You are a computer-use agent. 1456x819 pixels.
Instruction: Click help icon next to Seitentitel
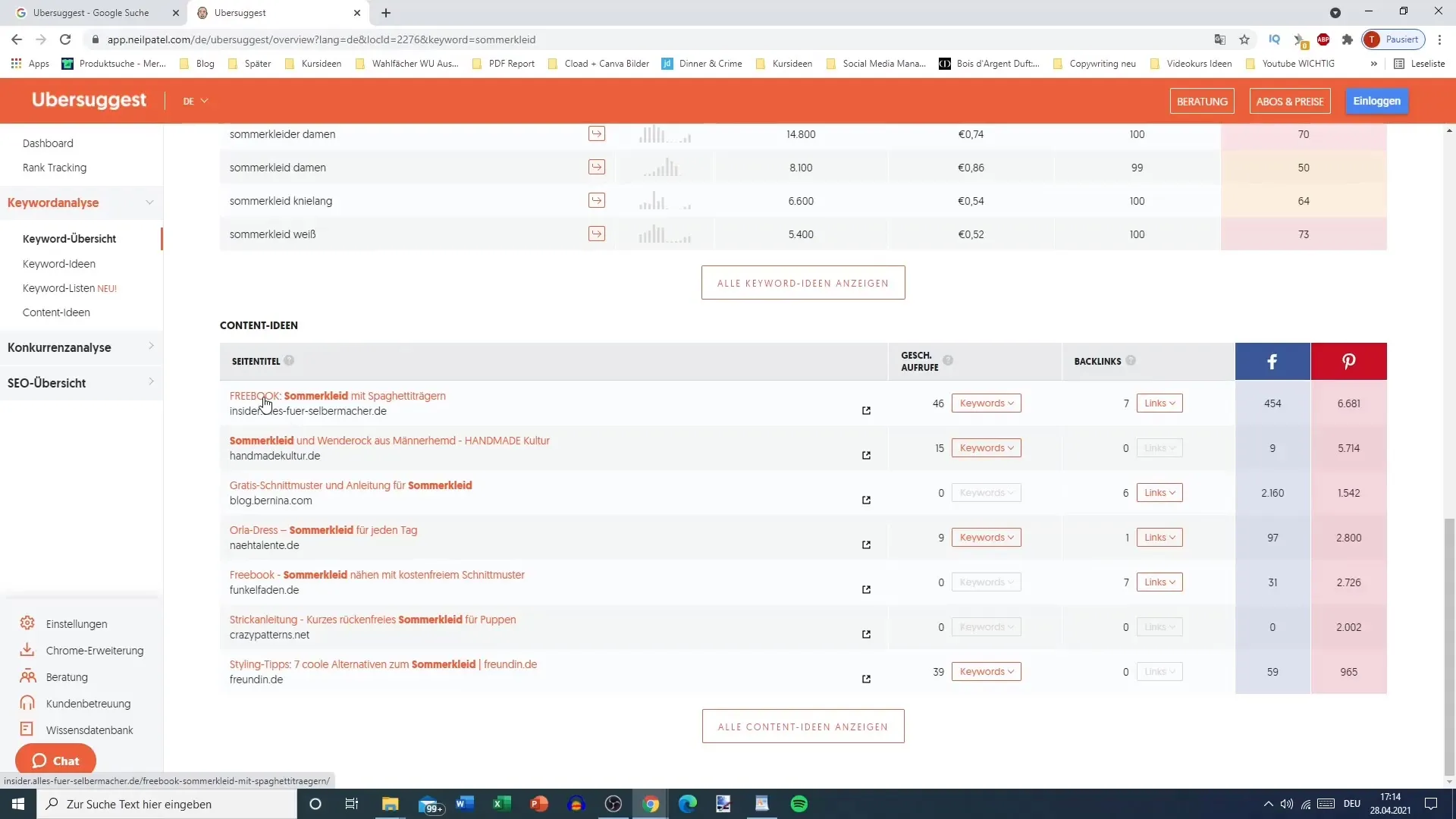pos(289,361)
